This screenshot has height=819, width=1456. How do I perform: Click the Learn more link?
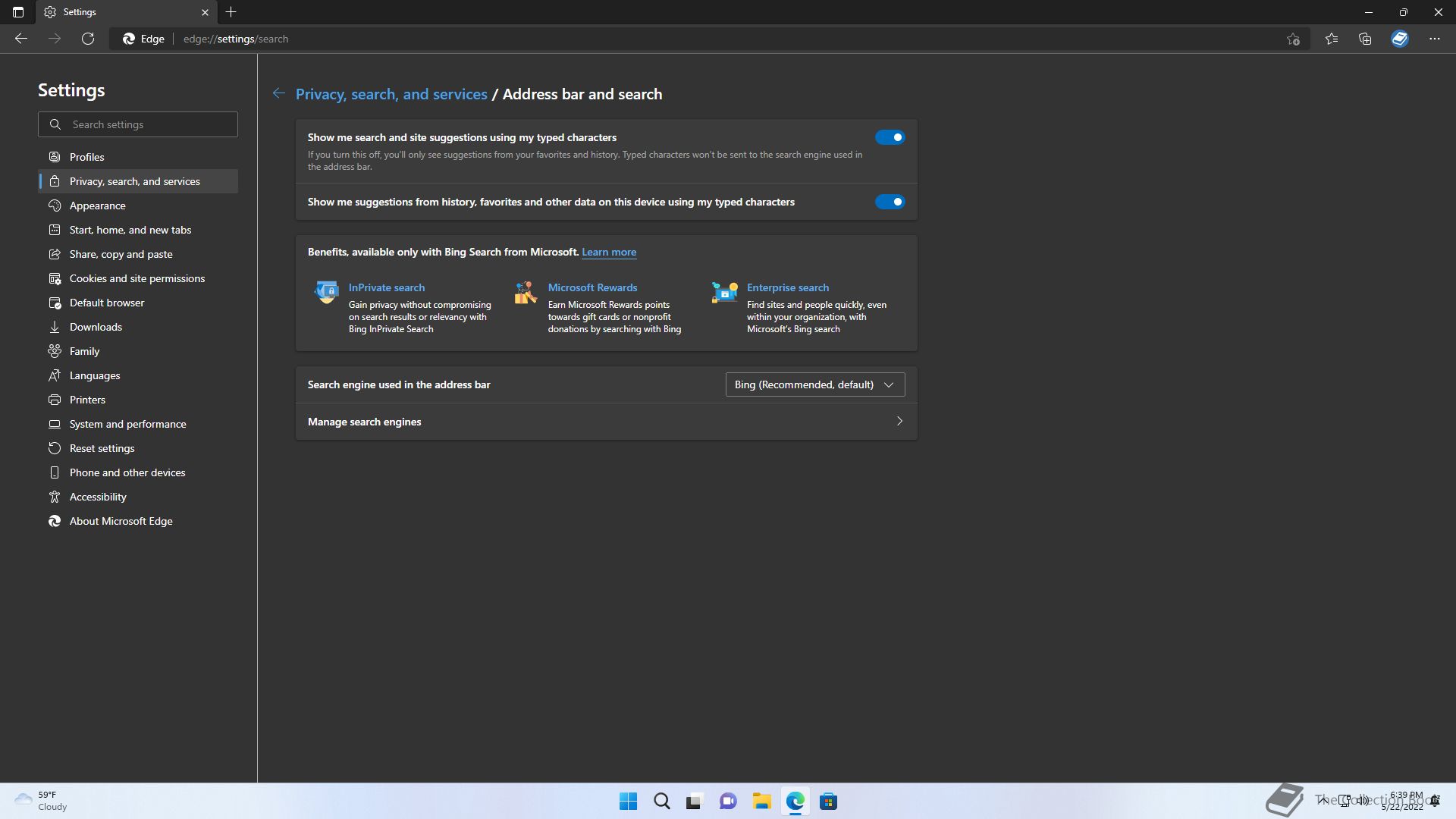click(609, 252)
